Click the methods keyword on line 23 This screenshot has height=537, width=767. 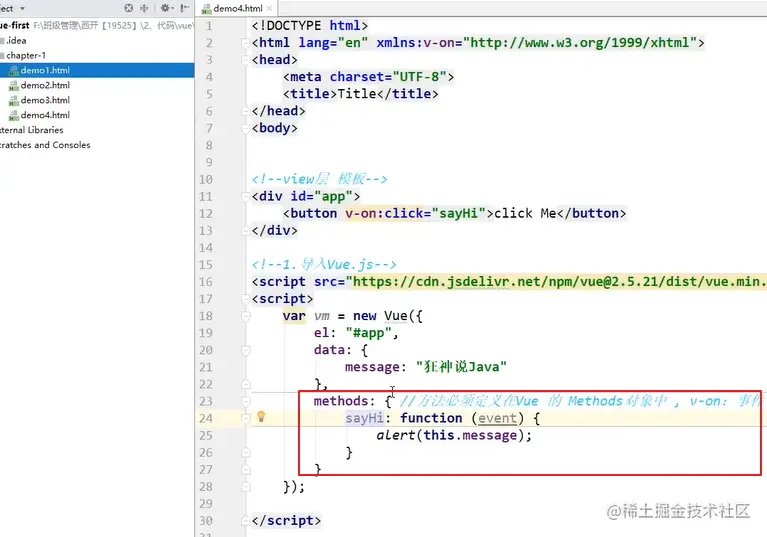tap(341, 402)
